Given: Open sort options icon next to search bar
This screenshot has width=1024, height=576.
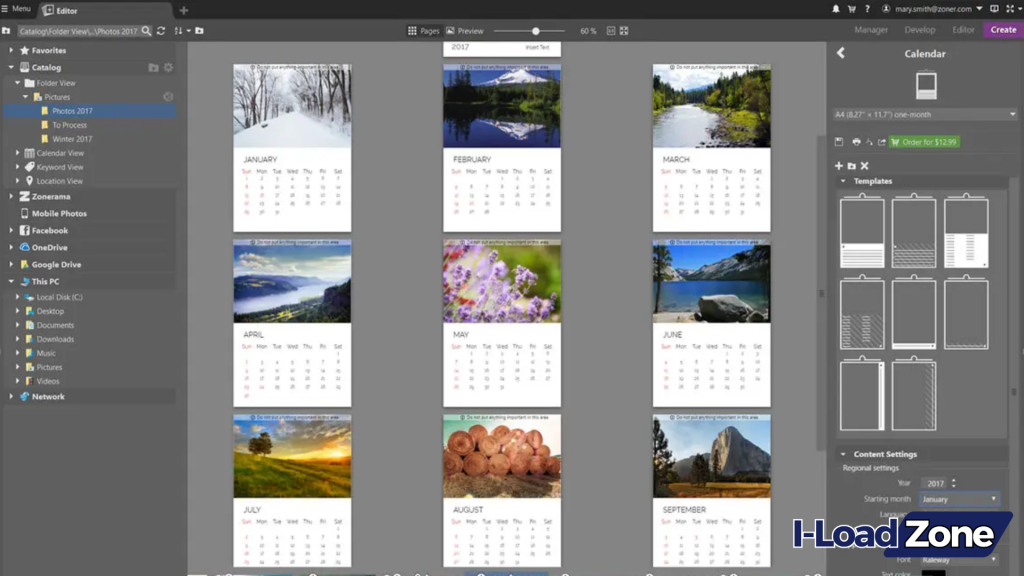Looking at the screenshot, I should [x=178, y=31].
